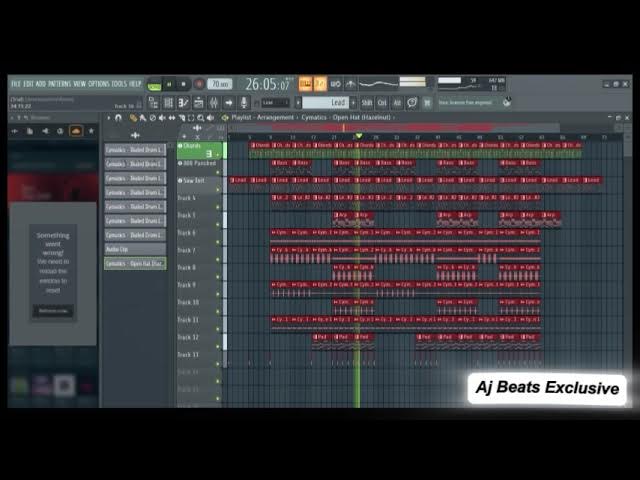Select the Select tool in playlist
The width and height of the screenshot is (640, 480).
191,118
